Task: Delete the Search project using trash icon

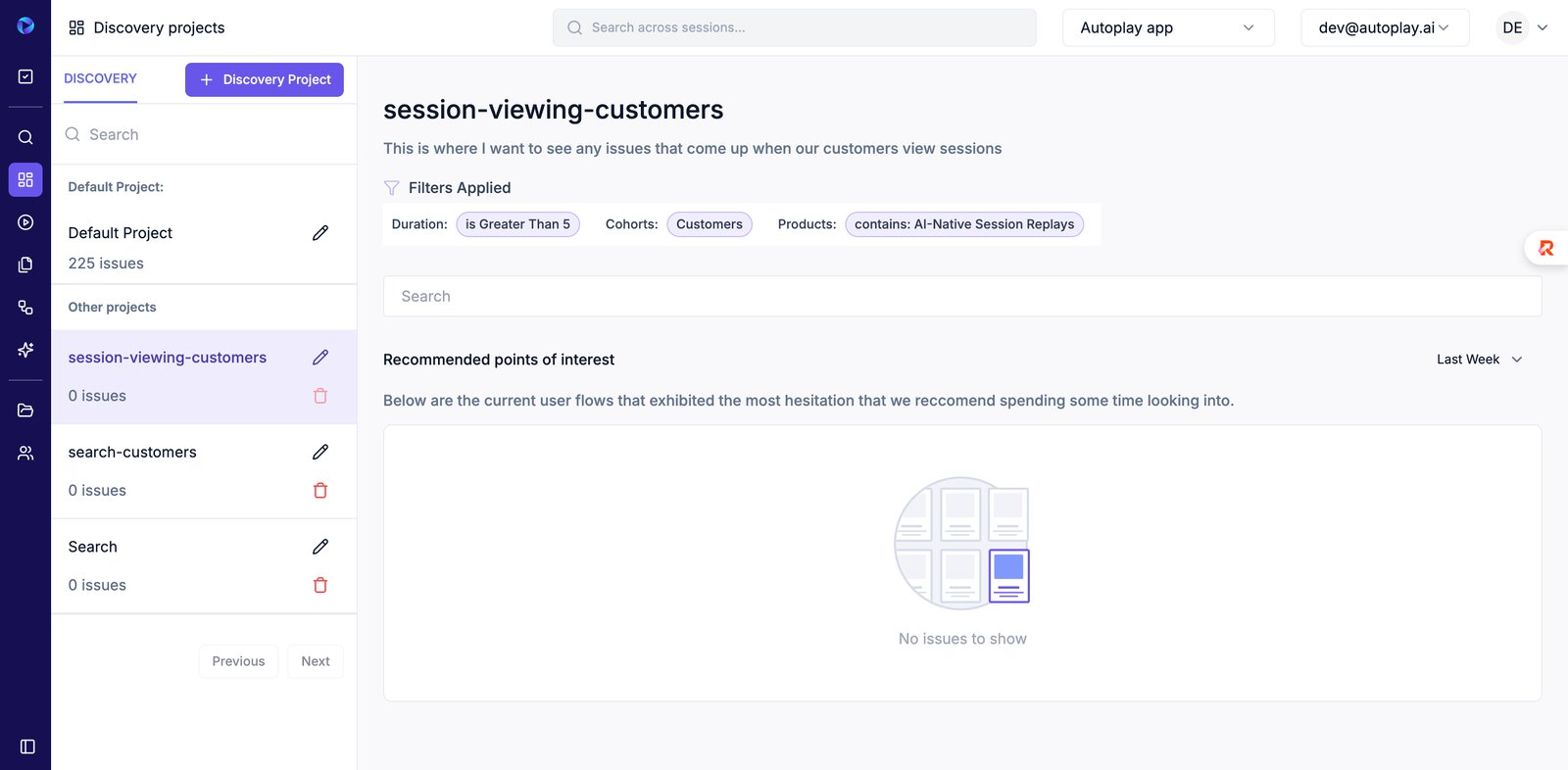Action: click(320, 585)
